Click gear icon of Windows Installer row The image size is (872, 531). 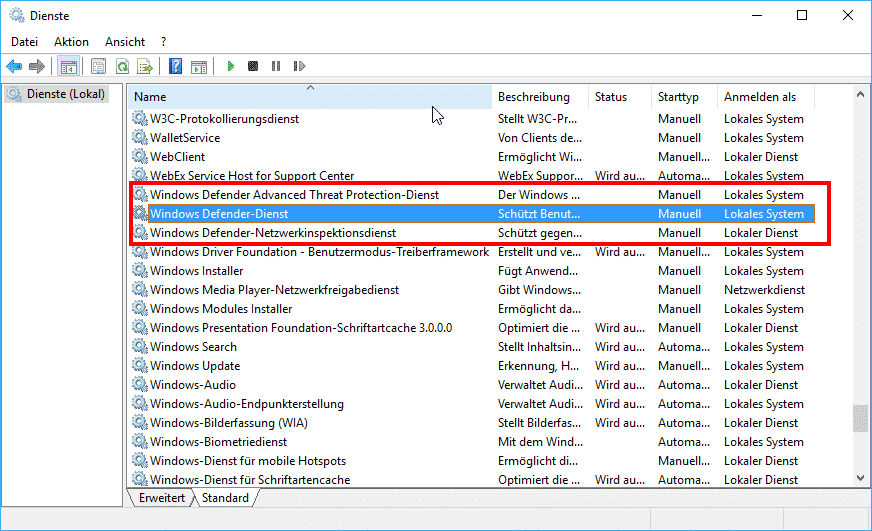(140, 270)
